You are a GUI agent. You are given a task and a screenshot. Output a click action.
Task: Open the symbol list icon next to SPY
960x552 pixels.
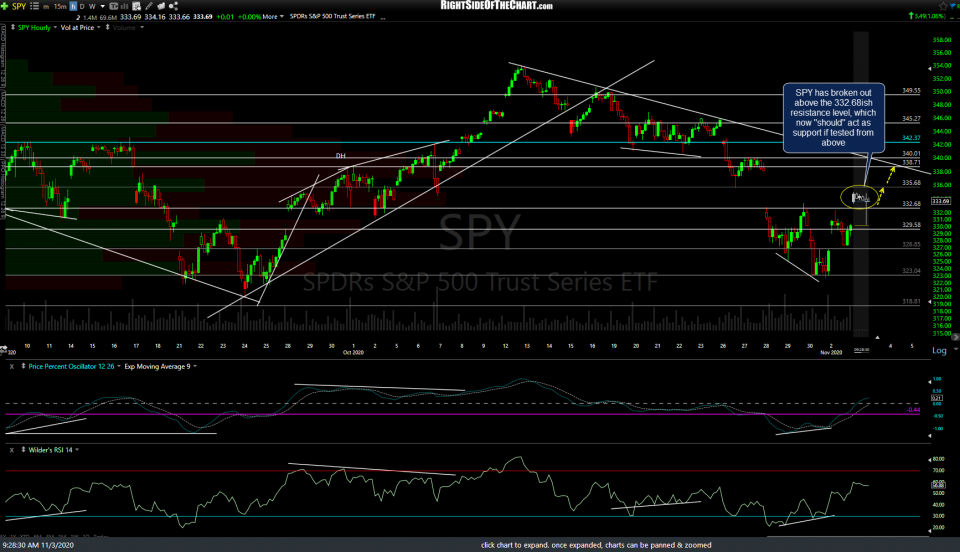34,6
